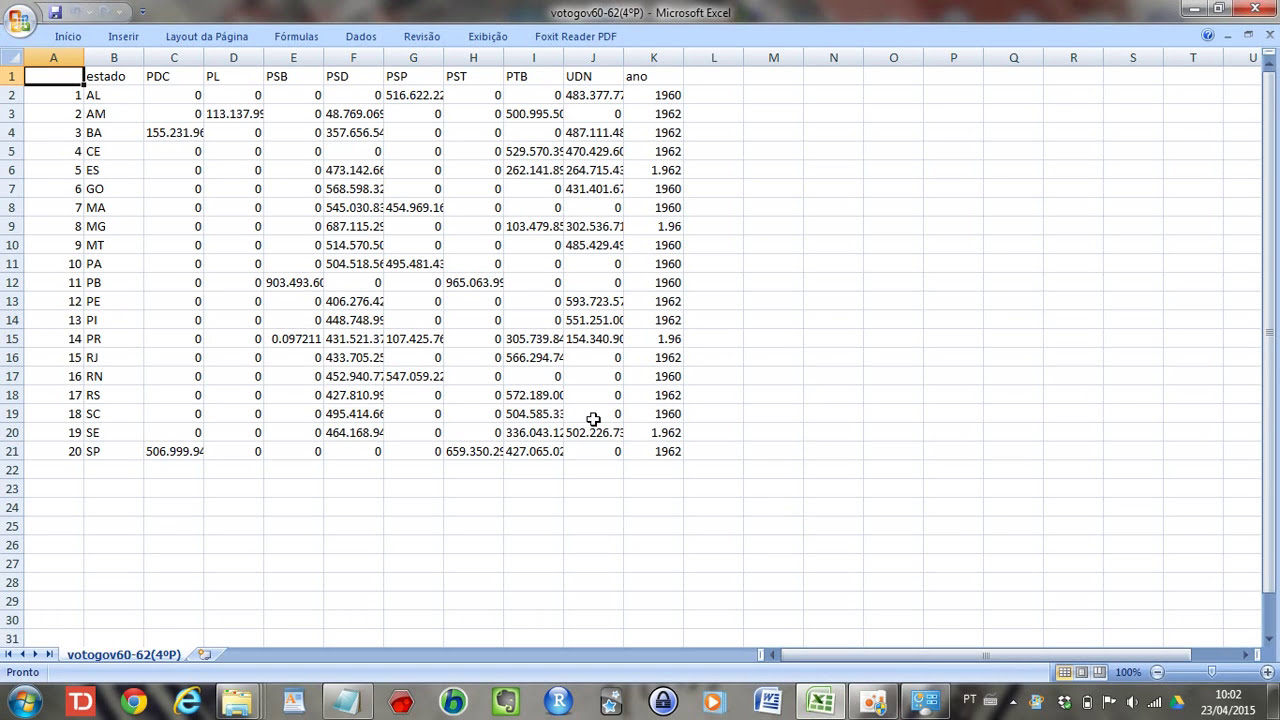Open the Foxit Reader PDF tab

(x=576, y=37)
